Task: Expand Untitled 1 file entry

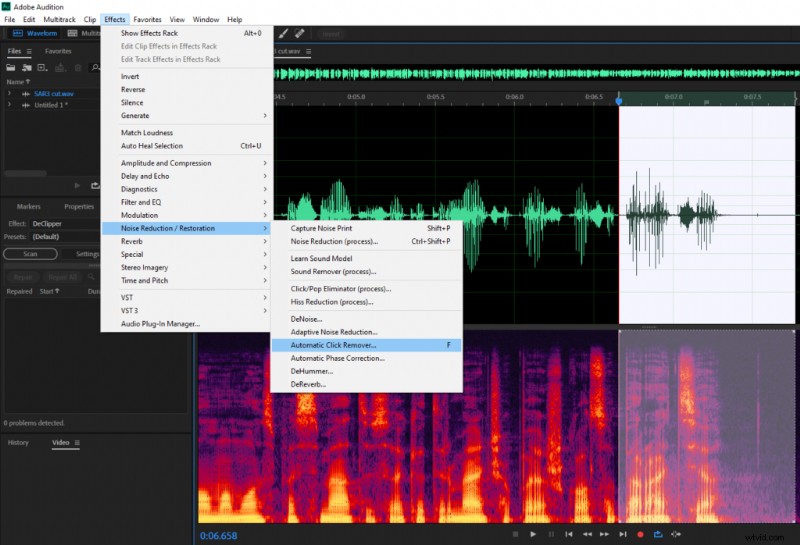Action: click(x=9, y=105)
